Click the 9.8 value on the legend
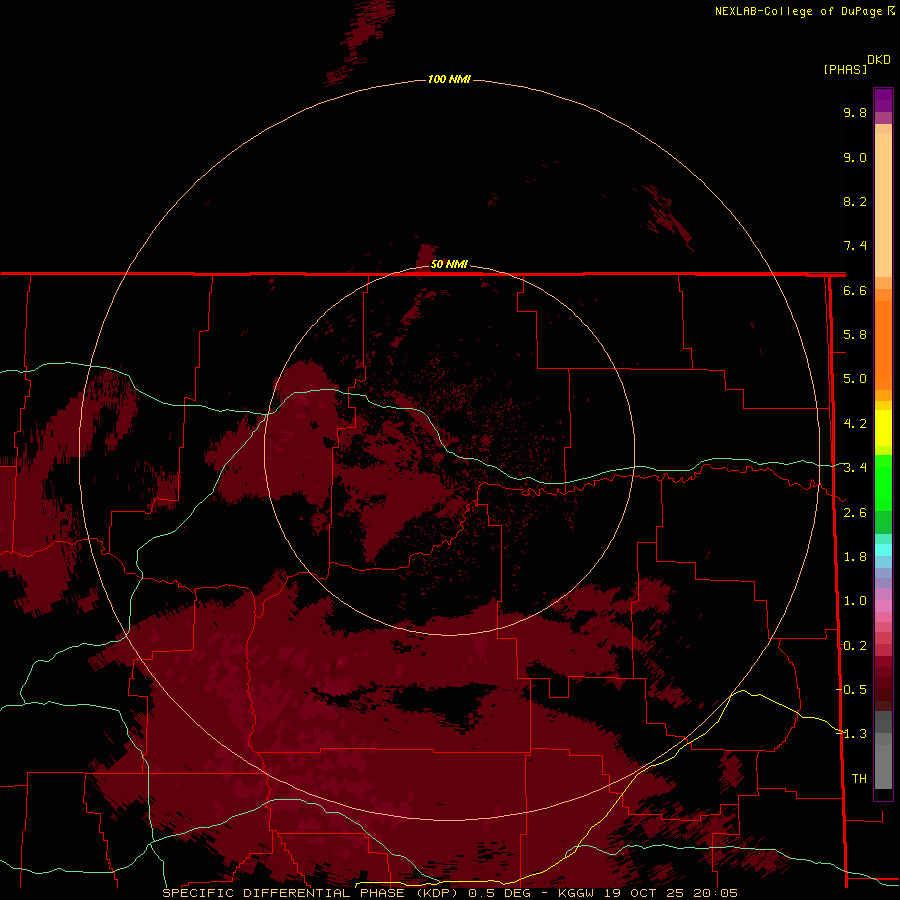Screen dimensions: 900x900 tap(855, 112)
